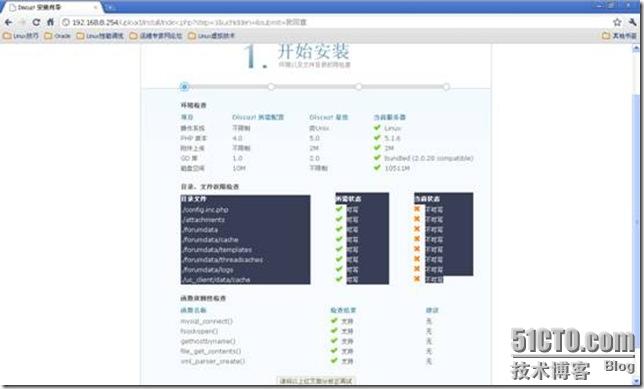Click the green check for file_get_contents()
Screen dimensions: 644x389
tap(334, 350)
